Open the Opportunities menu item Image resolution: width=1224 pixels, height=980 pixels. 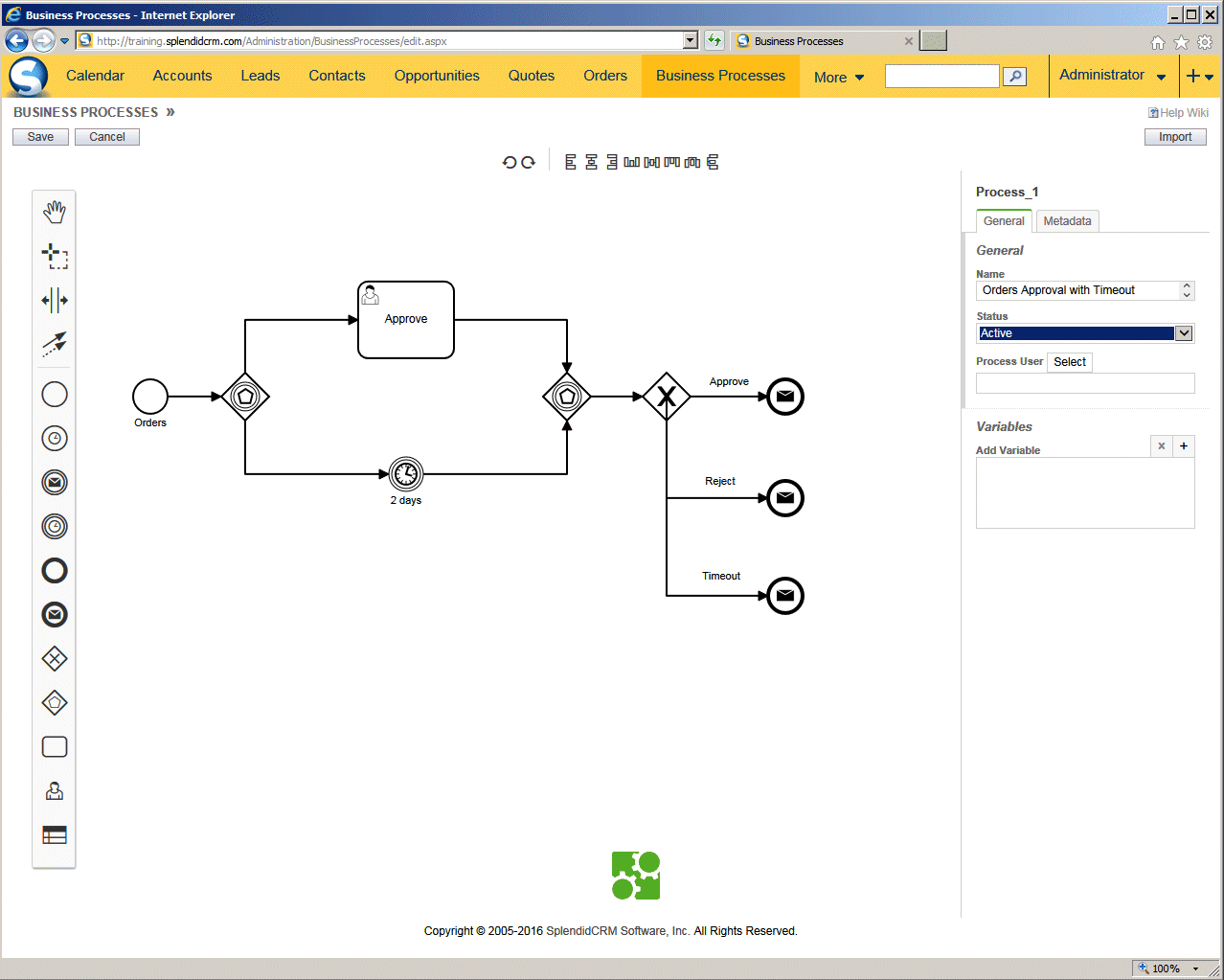(x=437, y=76)
